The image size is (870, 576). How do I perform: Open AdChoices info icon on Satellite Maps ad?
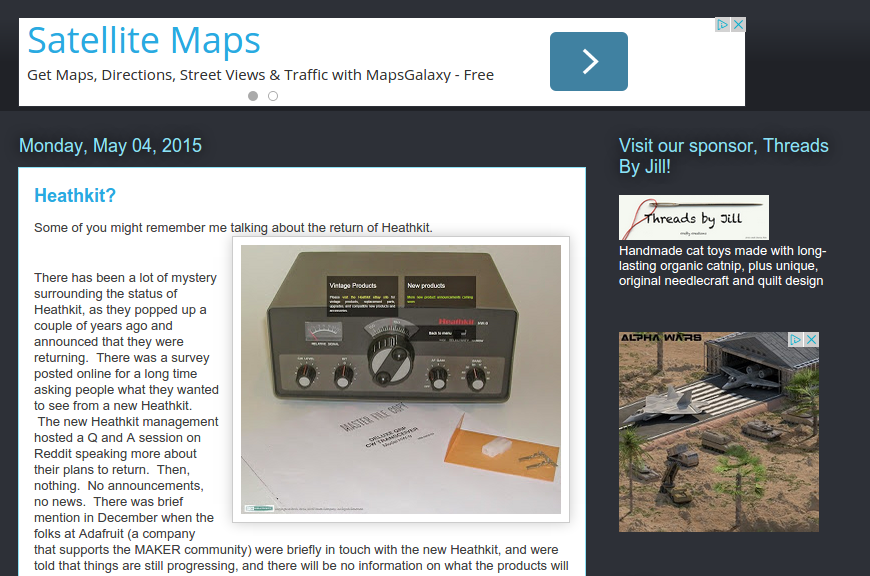point(722,25)
